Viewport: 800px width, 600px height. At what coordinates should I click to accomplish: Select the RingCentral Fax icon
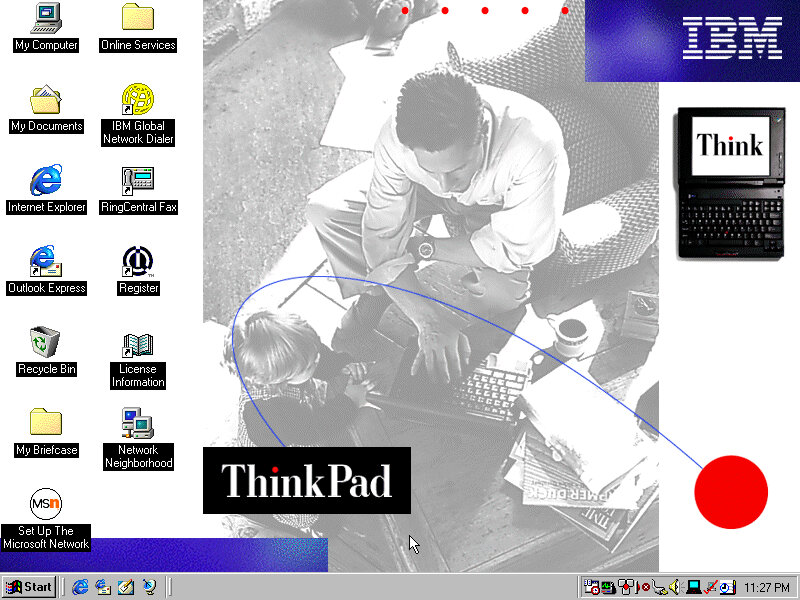(x=138, y=181)
